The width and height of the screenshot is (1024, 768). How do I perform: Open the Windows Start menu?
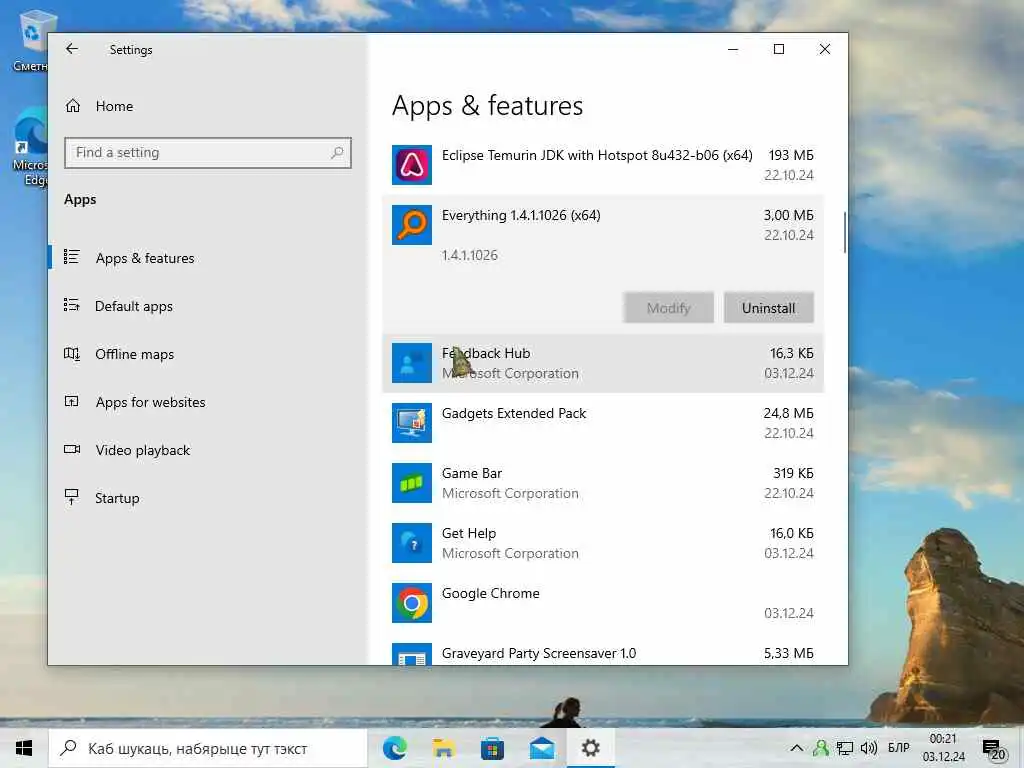pos(24,748)
